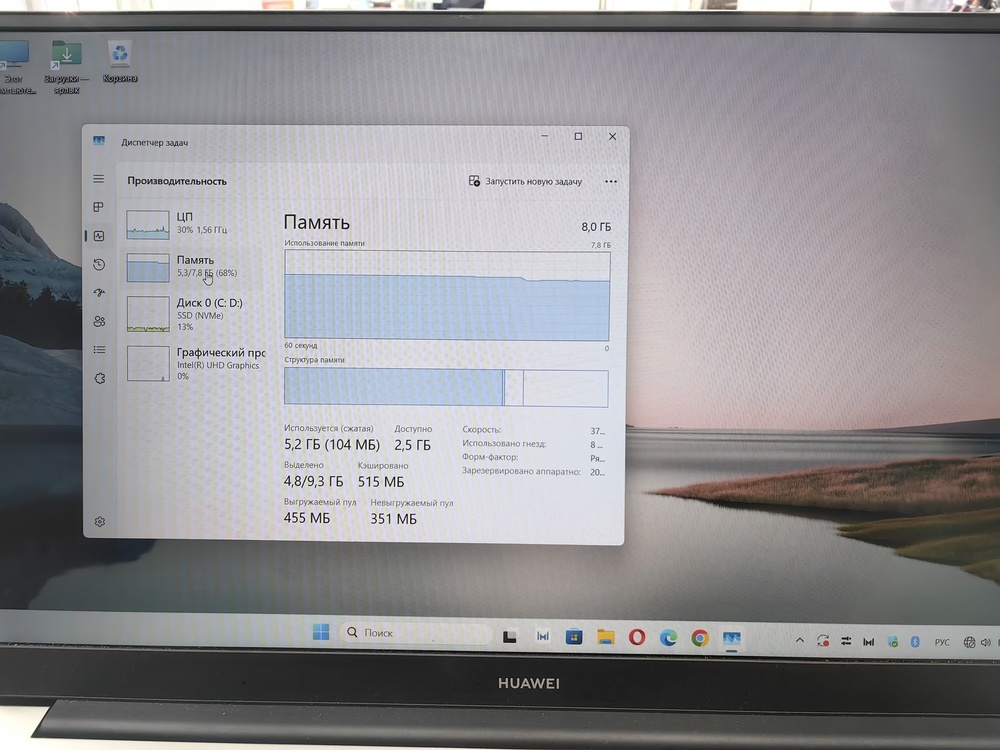1000x750 pixels.
Task: Open Microsoft Store from the taskbar
Action: (574, 636)
